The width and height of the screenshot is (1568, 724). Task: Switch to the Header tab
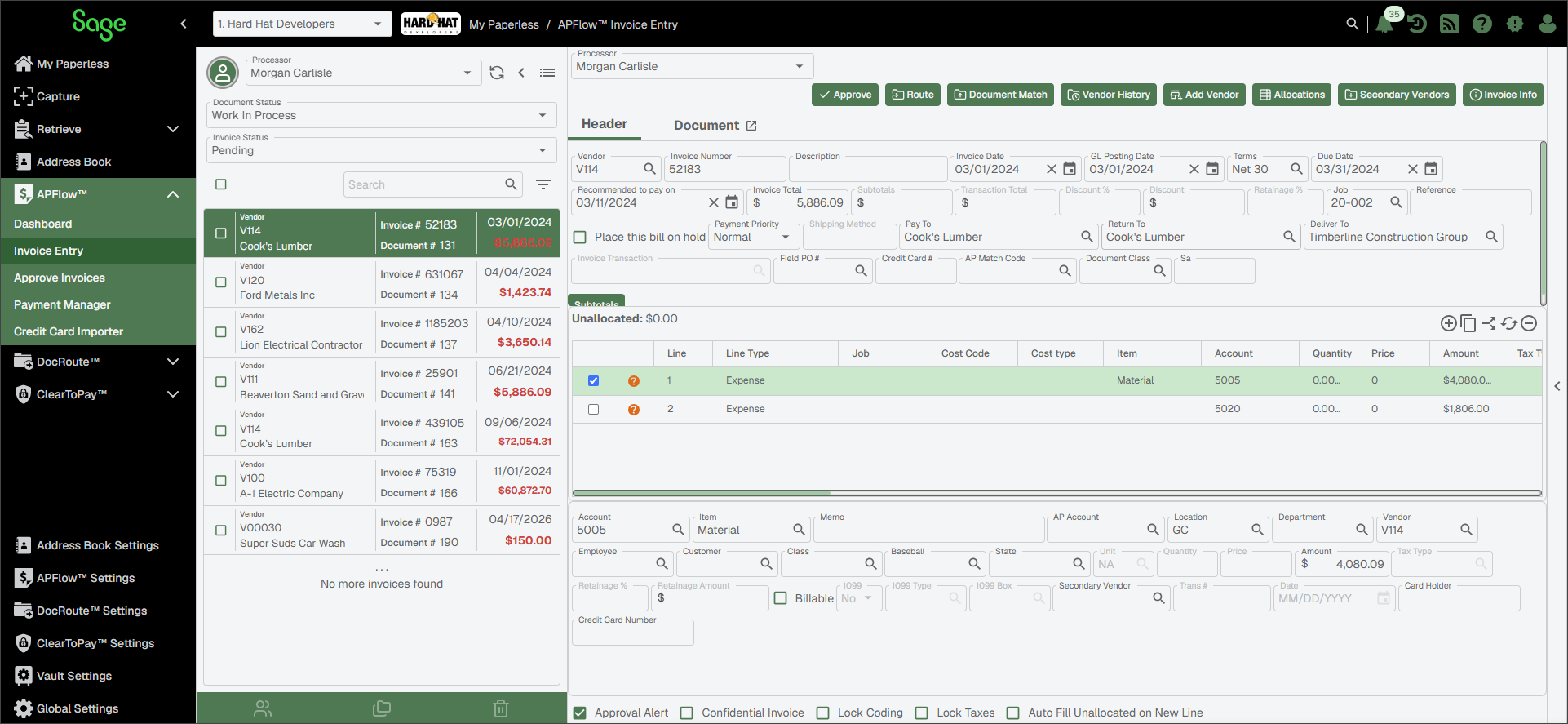point(605,124)
